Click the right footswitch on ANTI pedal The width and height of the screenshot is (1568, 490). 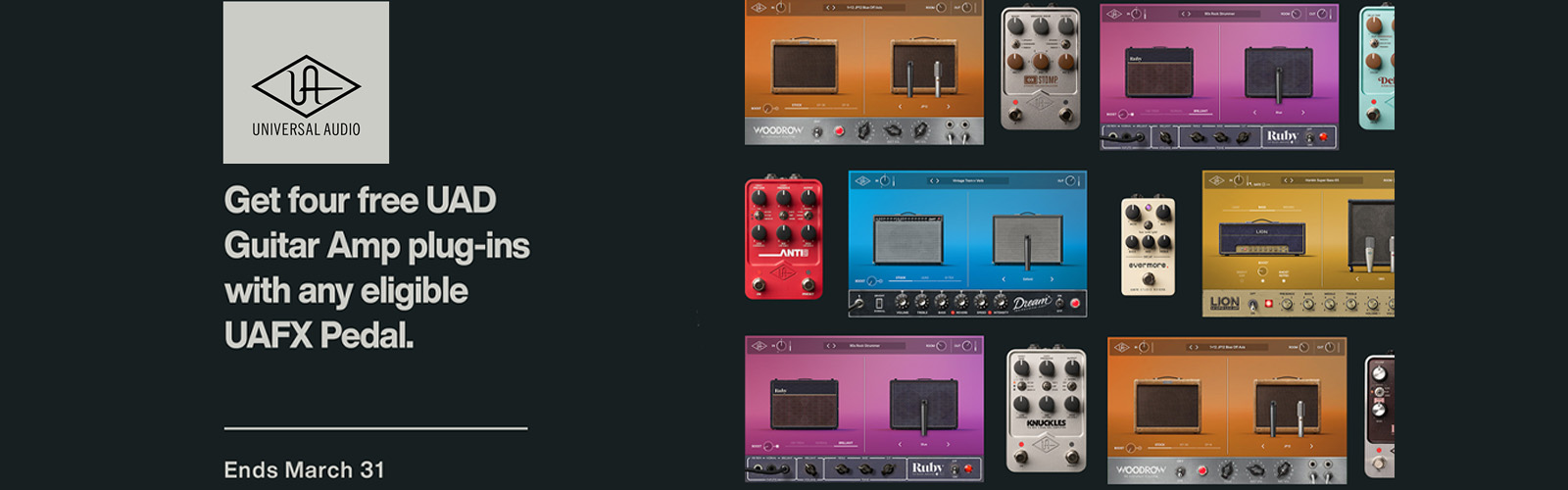(808, 284)
